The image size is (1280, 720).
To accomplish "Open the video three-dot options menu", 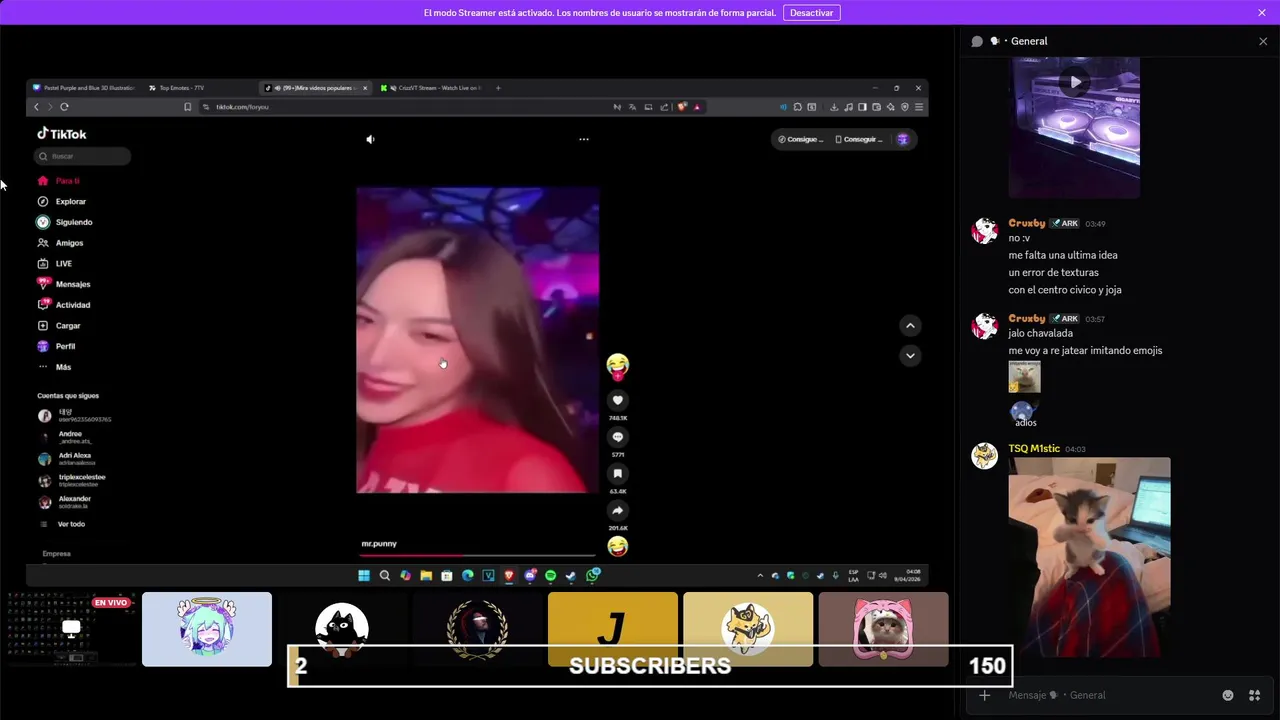I will tap(584, 140).
